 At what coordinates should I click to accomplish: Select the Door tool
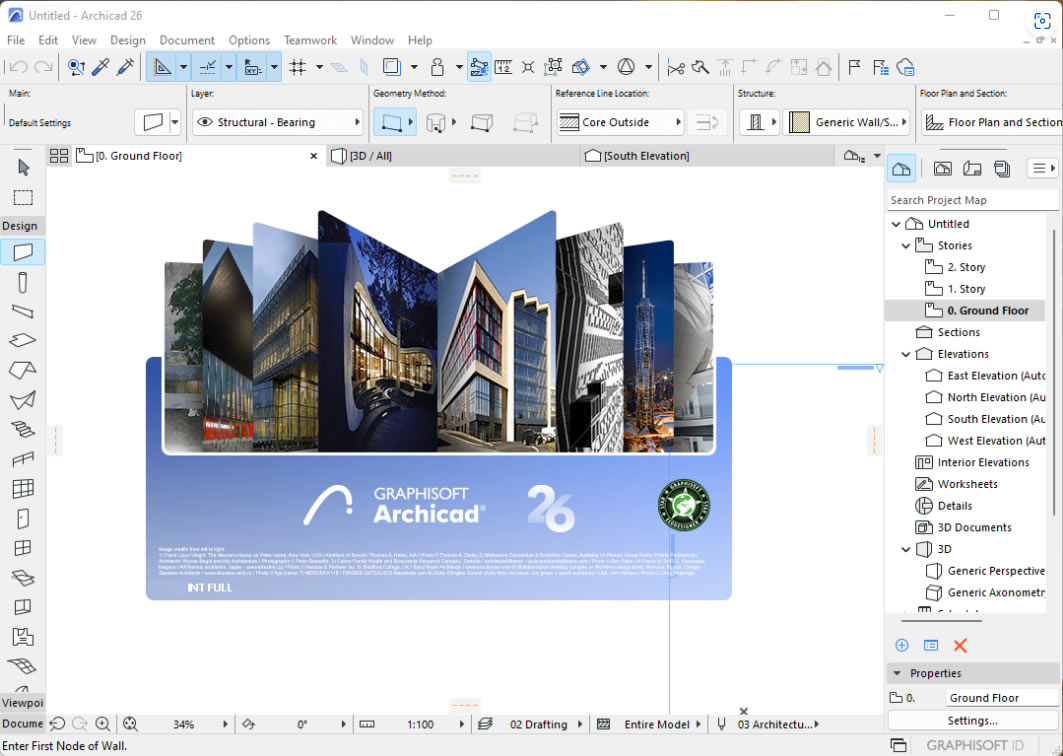(x=23, y=519)
